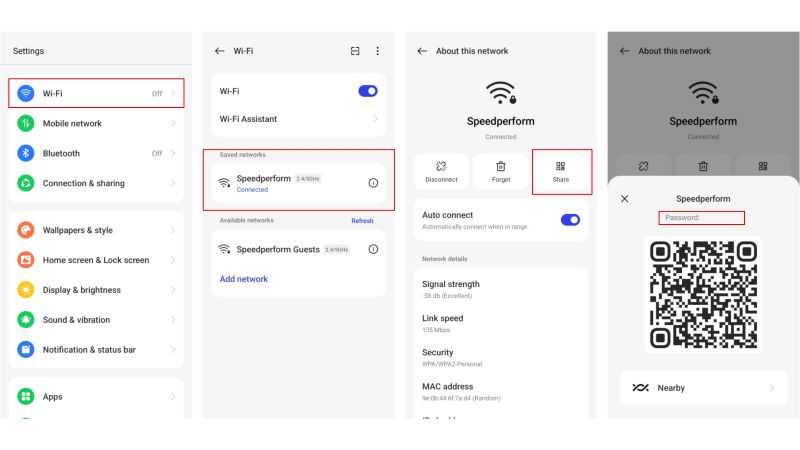
Task: Open Bluetooth settings row
Action: (x=96, y=153)
